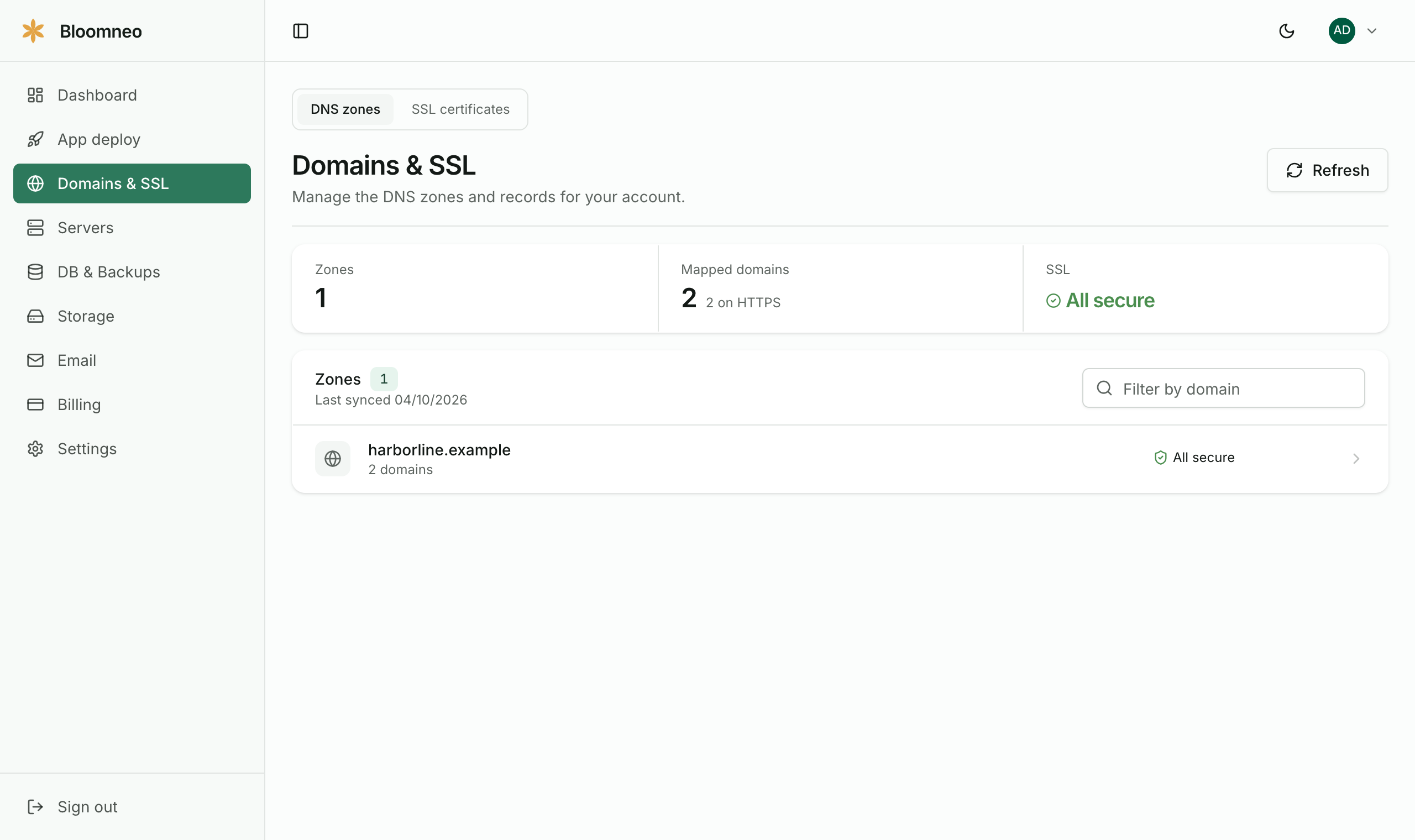Screen dimensions: 1415x840
Task: Click the green check icon in SSL card
Action: coord(1054,301)
